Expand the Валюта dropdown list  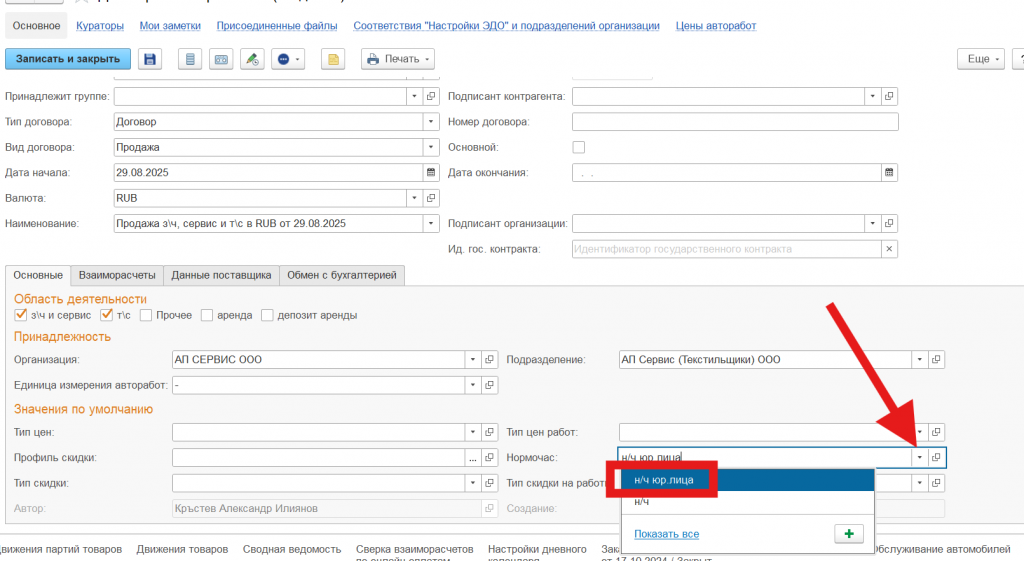[x=414, y=198]
